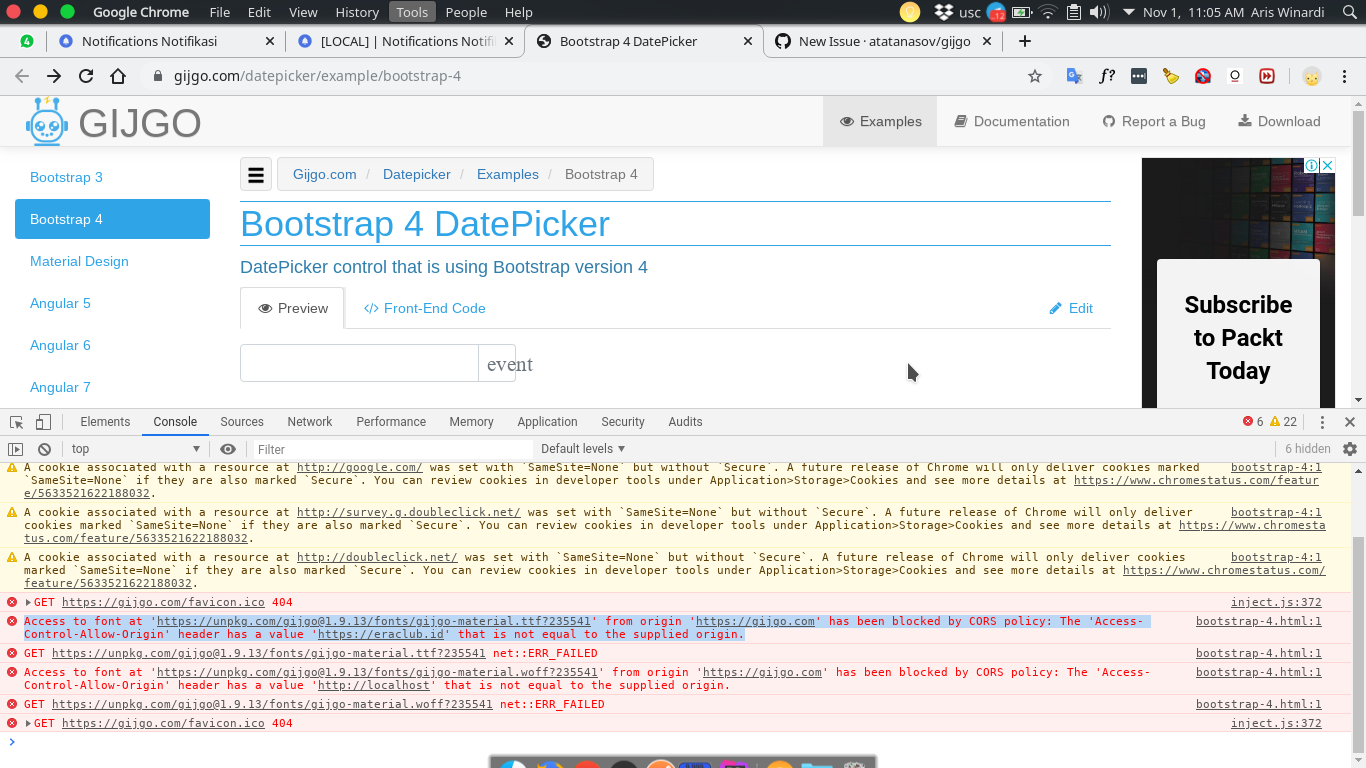Clear the console messages
Screen dimensions: 1366x768
tap(43, 448)
